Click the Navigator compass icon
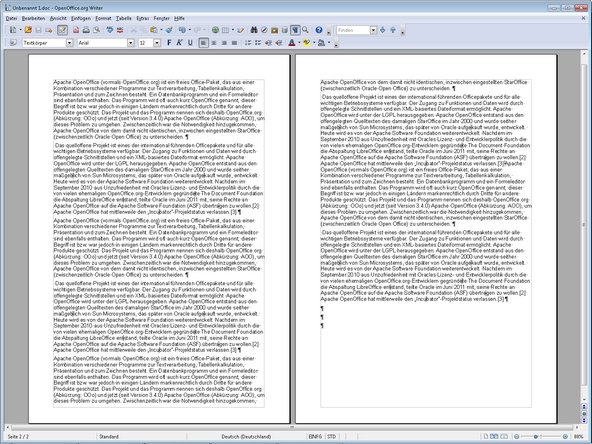This screenshot has width=592, height=444. pos(264,30)
